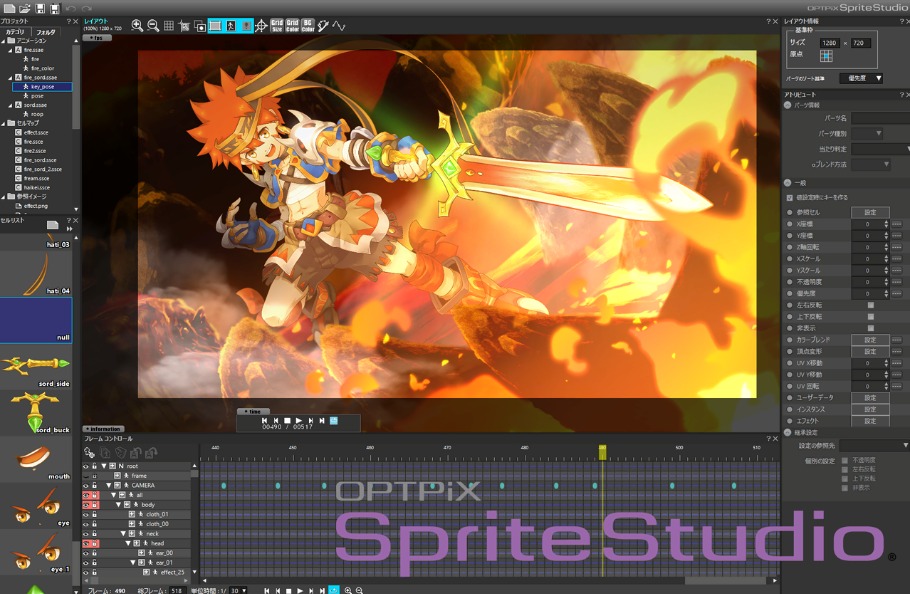910x594 pixels.
Task: Click the zoom in magnifier in layout toolbar
Action: (x=138, y=25)
